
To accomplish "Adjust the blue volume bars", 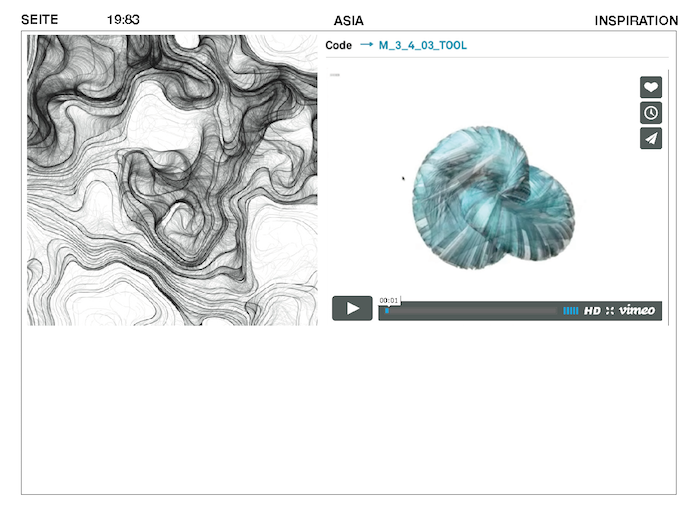I will click(570, 311).
